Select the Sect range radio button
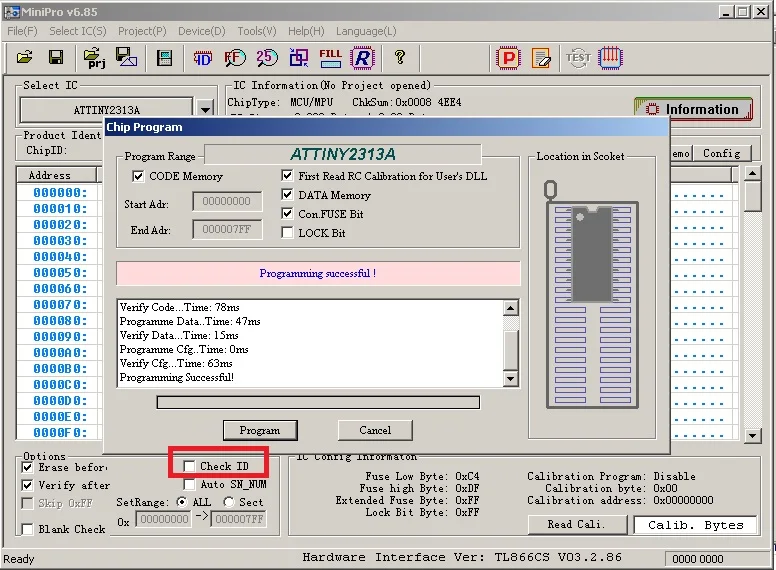Image resolution: width=776 pixels, height=570 pixels. (x=229, y=502)
